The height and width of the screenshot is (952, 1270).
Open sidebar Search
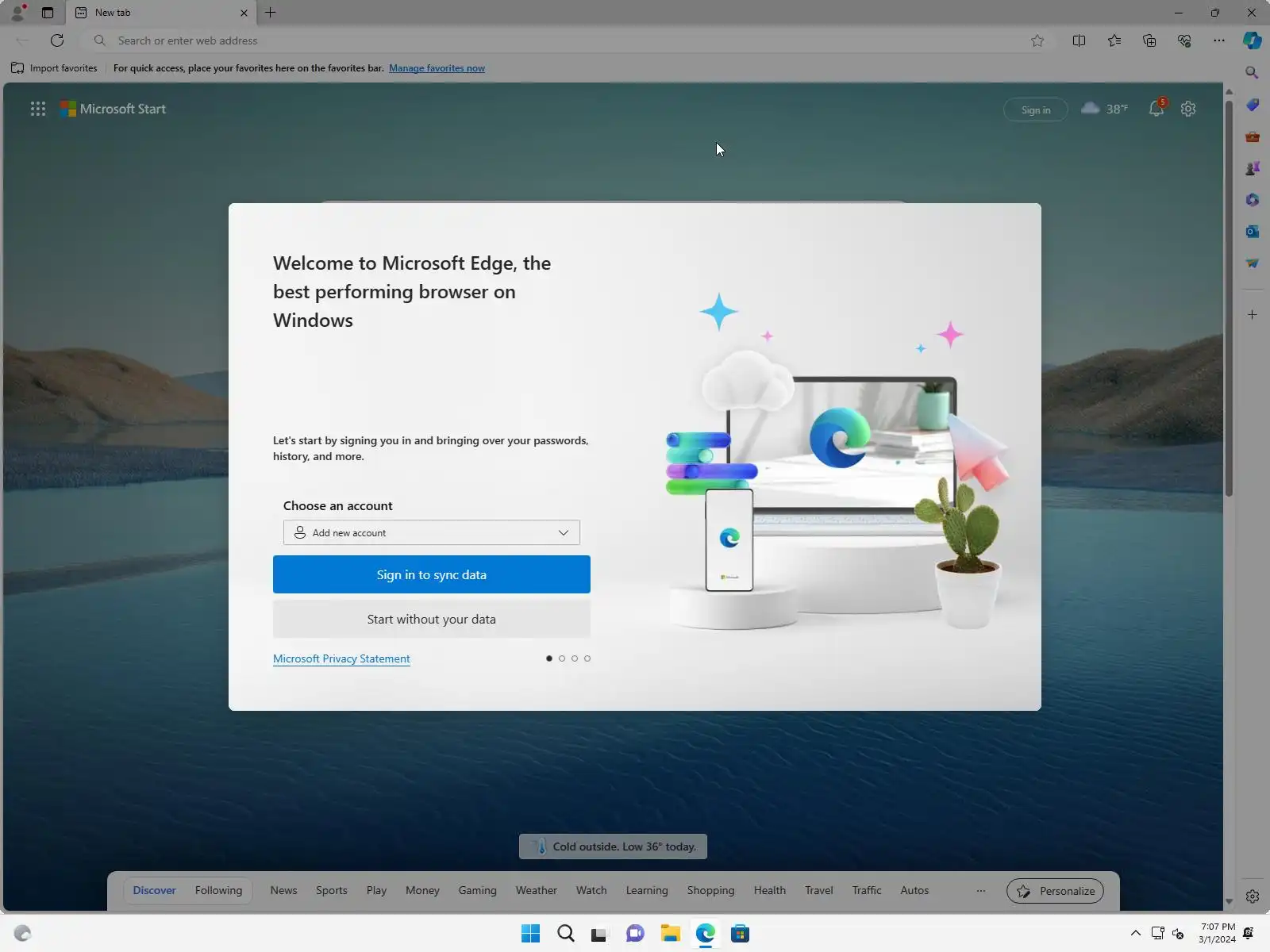coord(1253,73)
